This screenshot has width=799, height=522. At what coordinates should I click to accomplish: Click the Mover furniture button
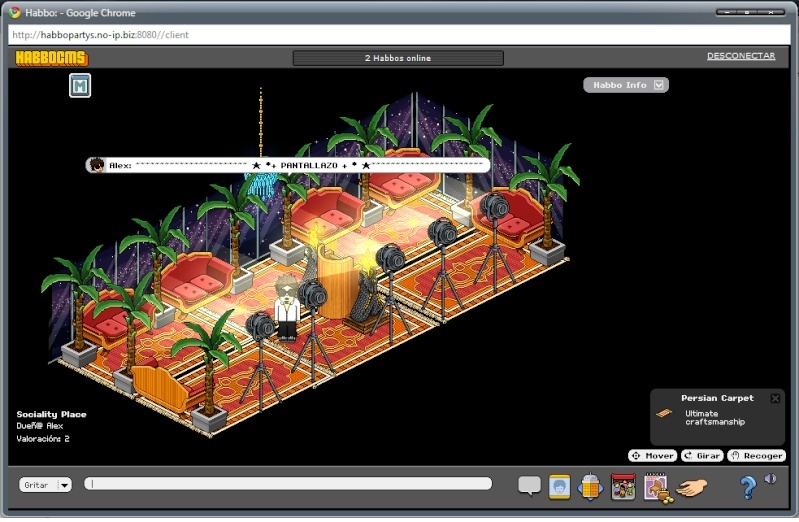653,456
